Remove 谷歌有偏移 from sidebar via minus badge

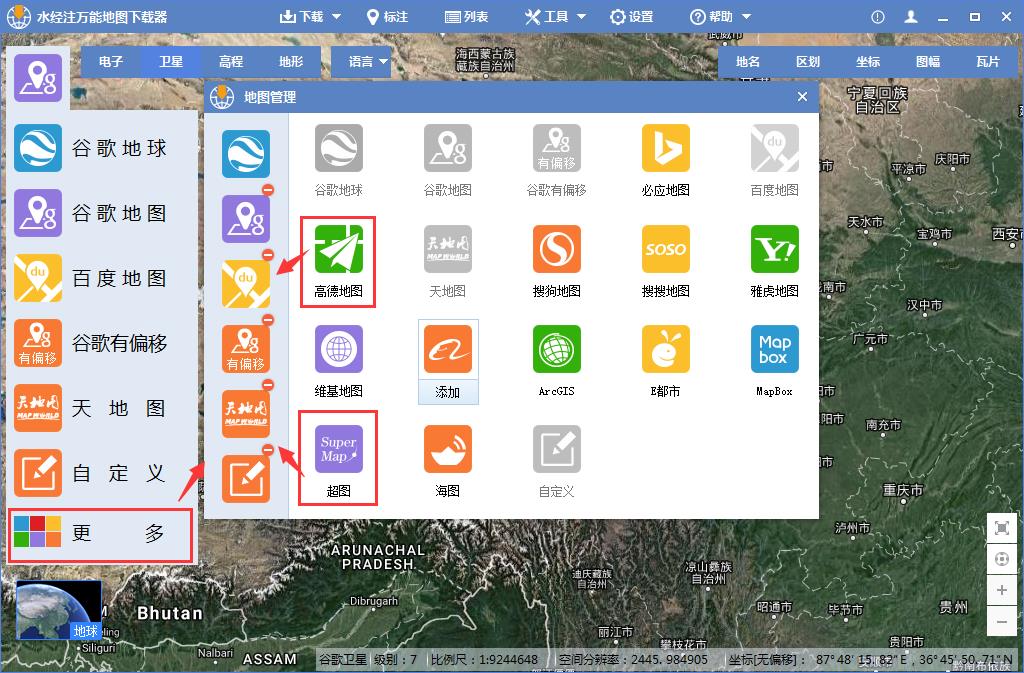click(x=268, y=320)
